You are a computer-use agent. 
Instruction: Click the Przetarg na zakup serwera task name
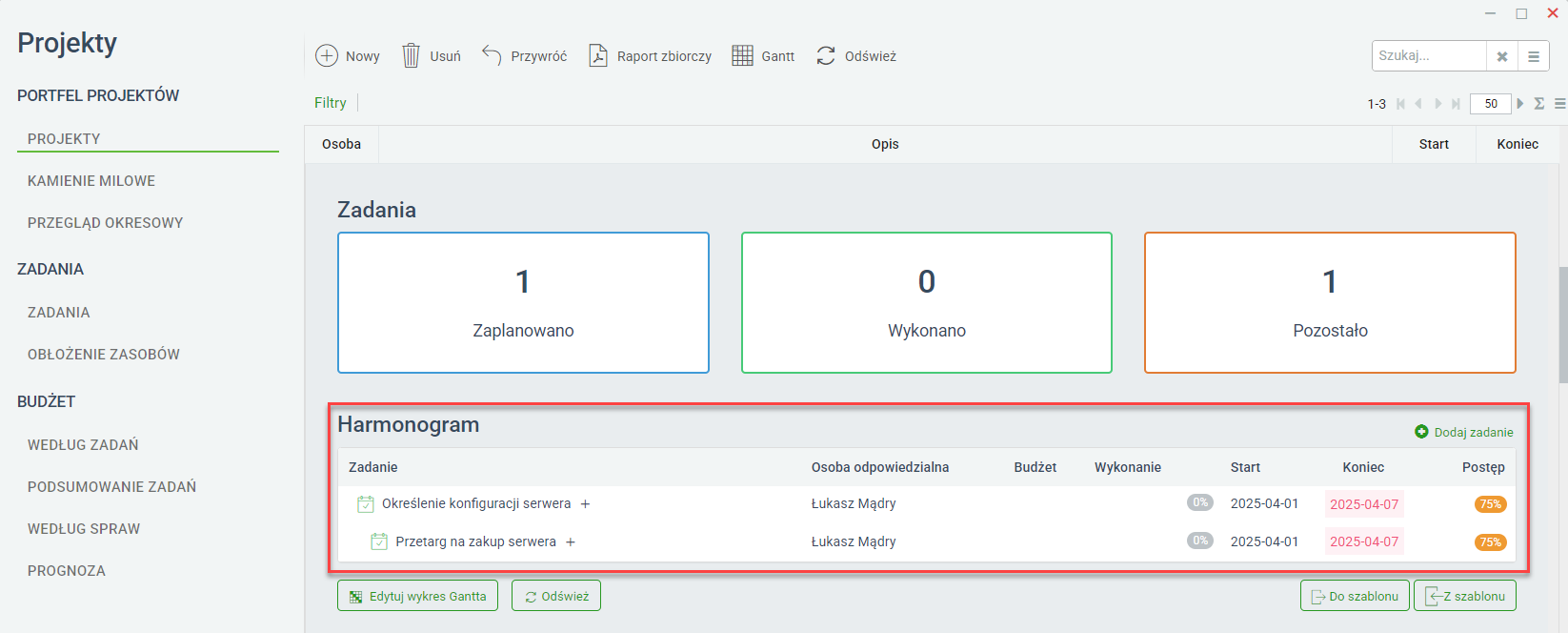475,541
